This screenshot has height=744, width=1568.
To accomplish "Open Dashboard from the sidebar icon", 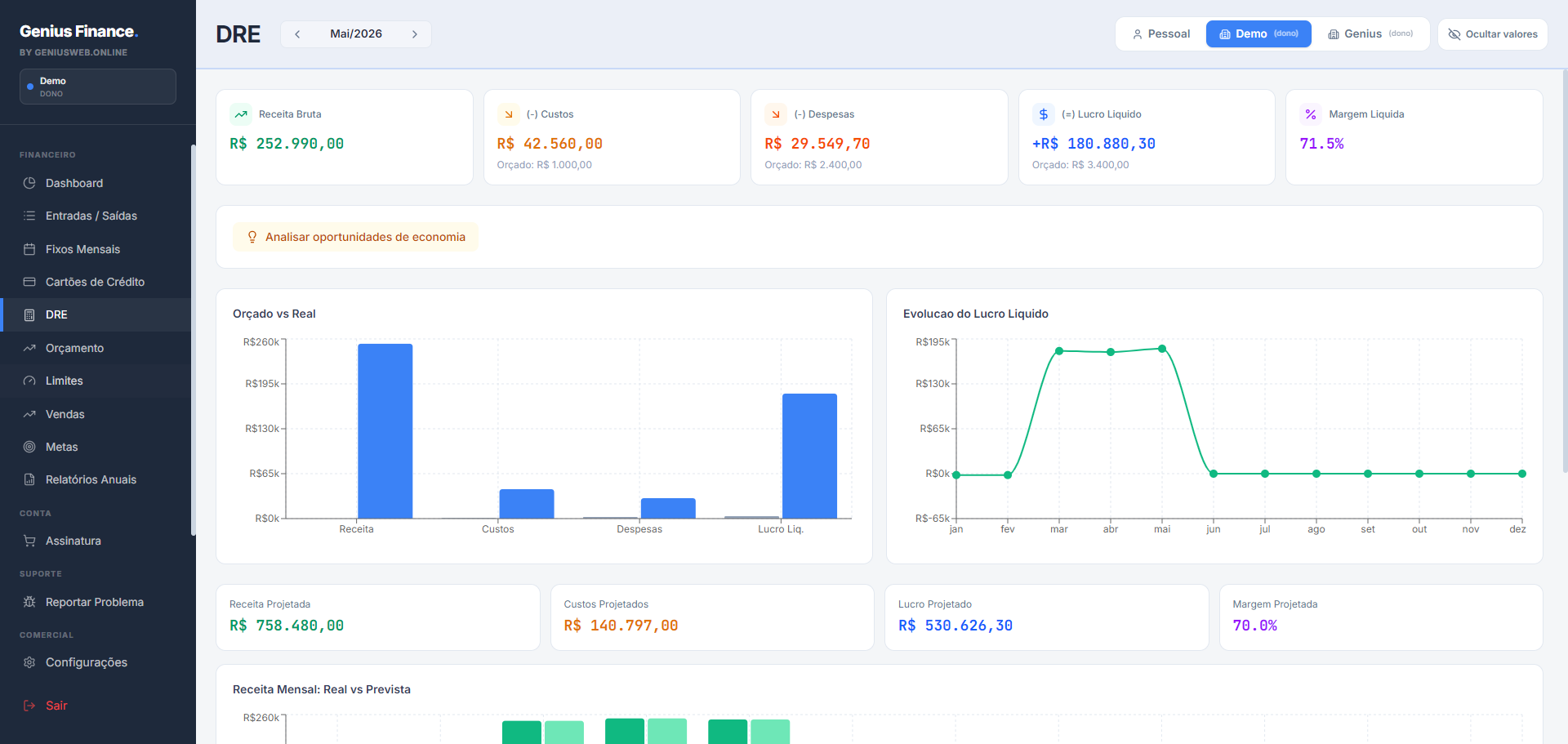I will click(x=29, y=183).
